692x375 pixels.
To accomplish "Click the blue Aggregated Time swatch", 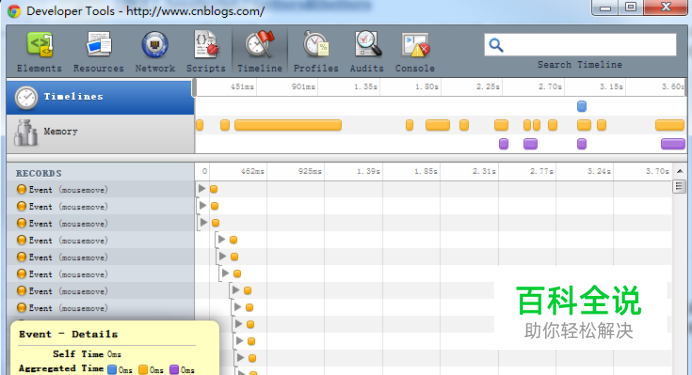I will pyautogui.click(x=112, y=369).
